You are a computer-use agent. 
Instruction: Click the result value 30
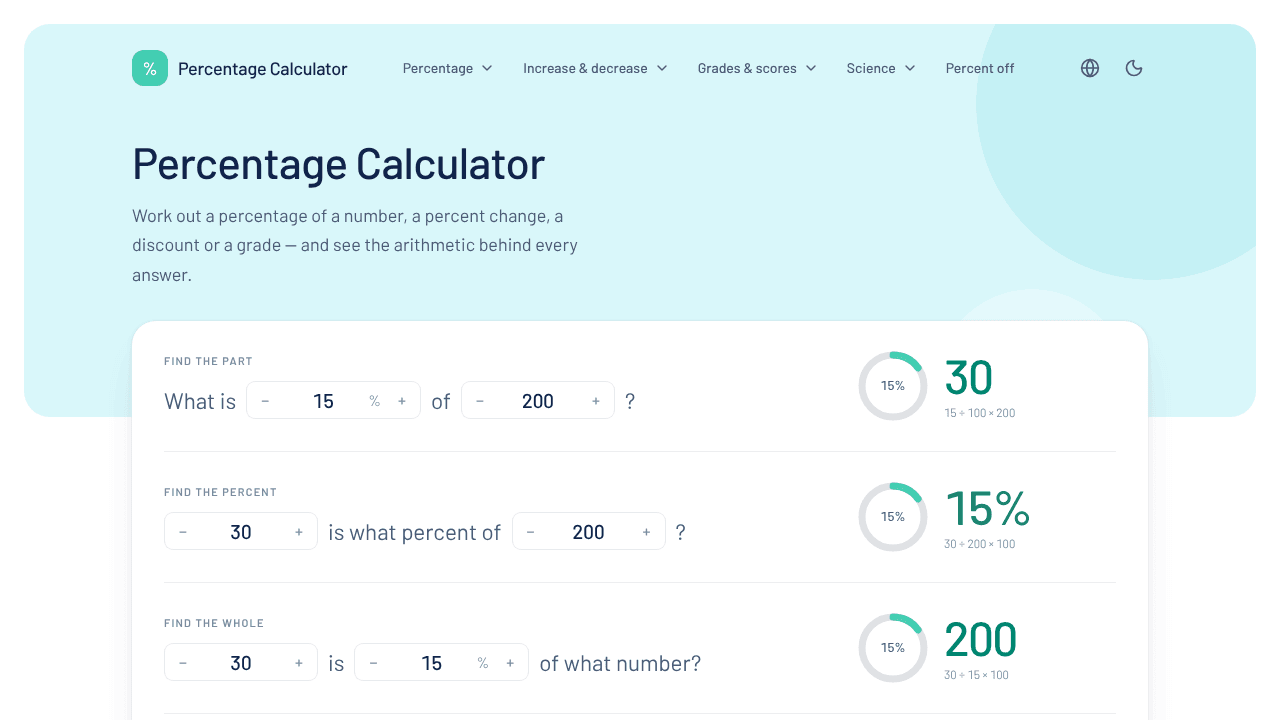coord(968,378)
